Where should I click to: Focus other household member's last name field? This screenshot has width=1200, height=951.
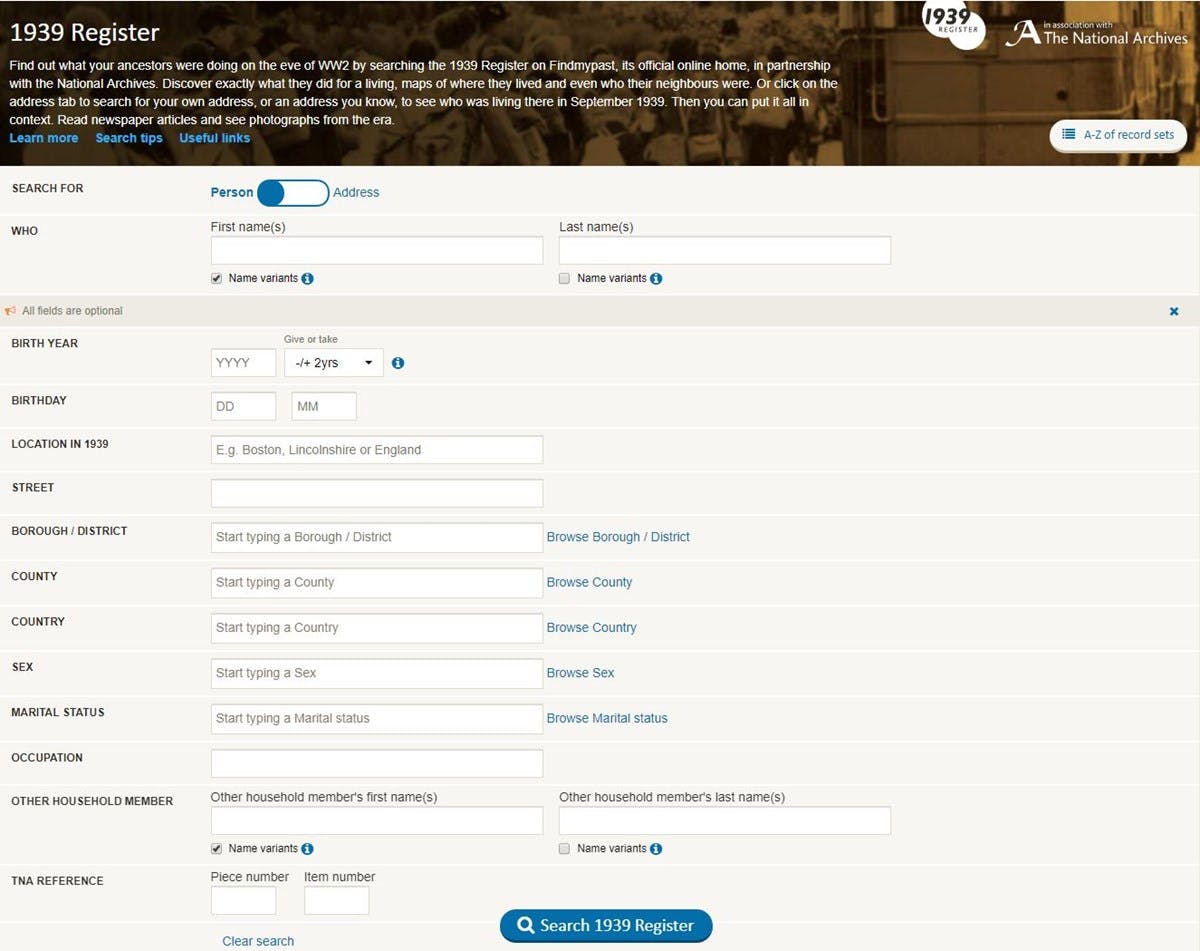click(x=725, y=821)
